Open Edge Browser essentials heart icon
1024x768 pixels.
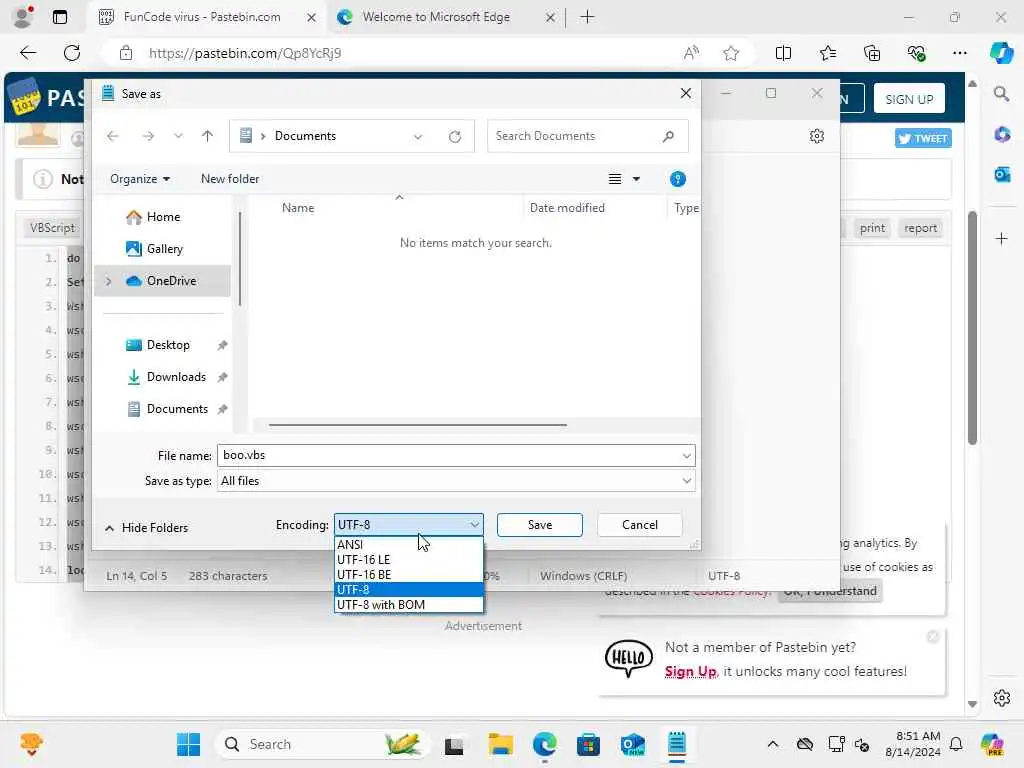tap(916, 53)
